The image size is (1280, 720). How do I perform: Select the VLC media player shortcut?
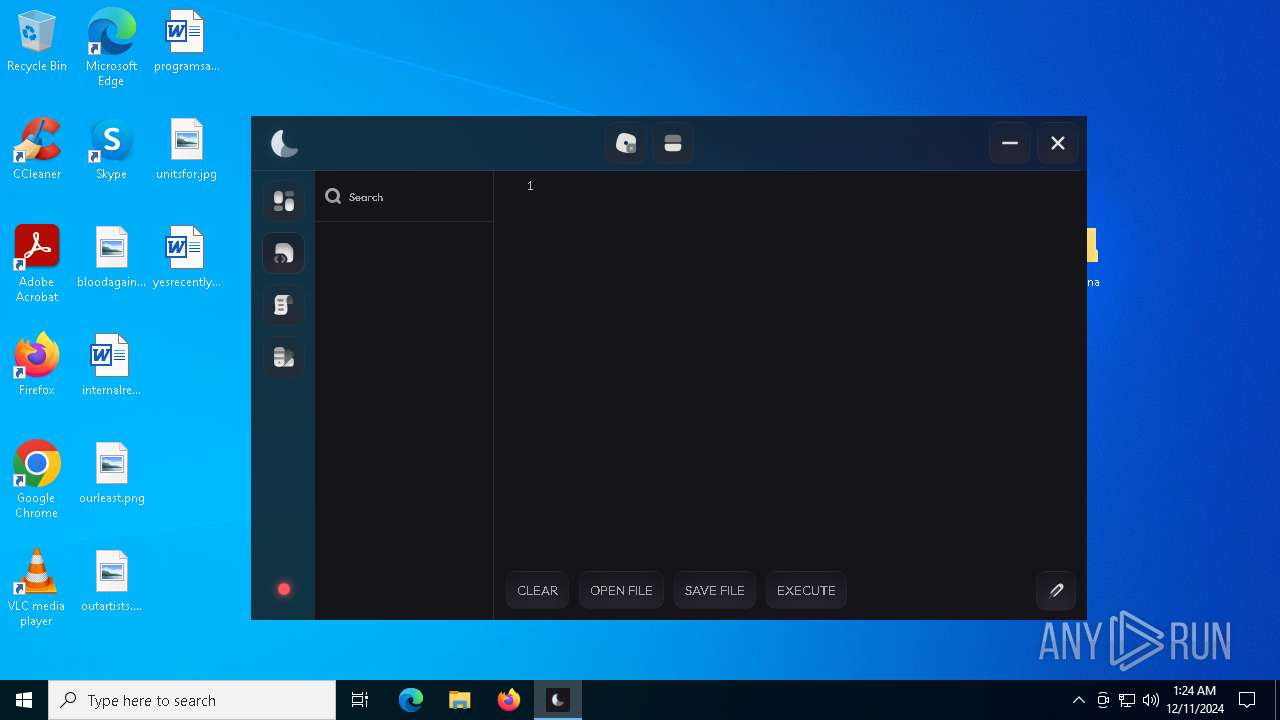tap(37, 587)
